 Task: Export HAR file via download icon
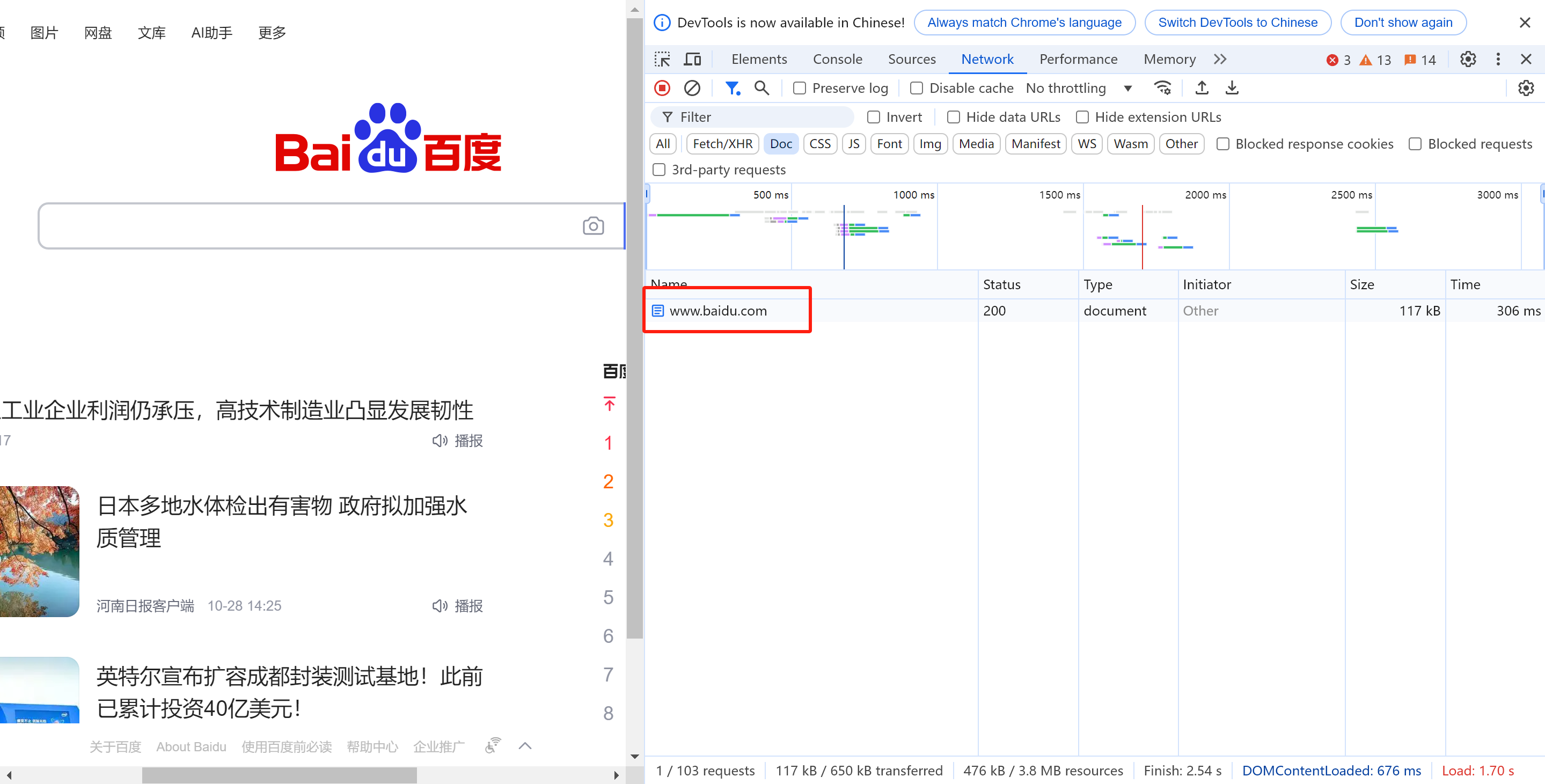tap(1232, 87)
